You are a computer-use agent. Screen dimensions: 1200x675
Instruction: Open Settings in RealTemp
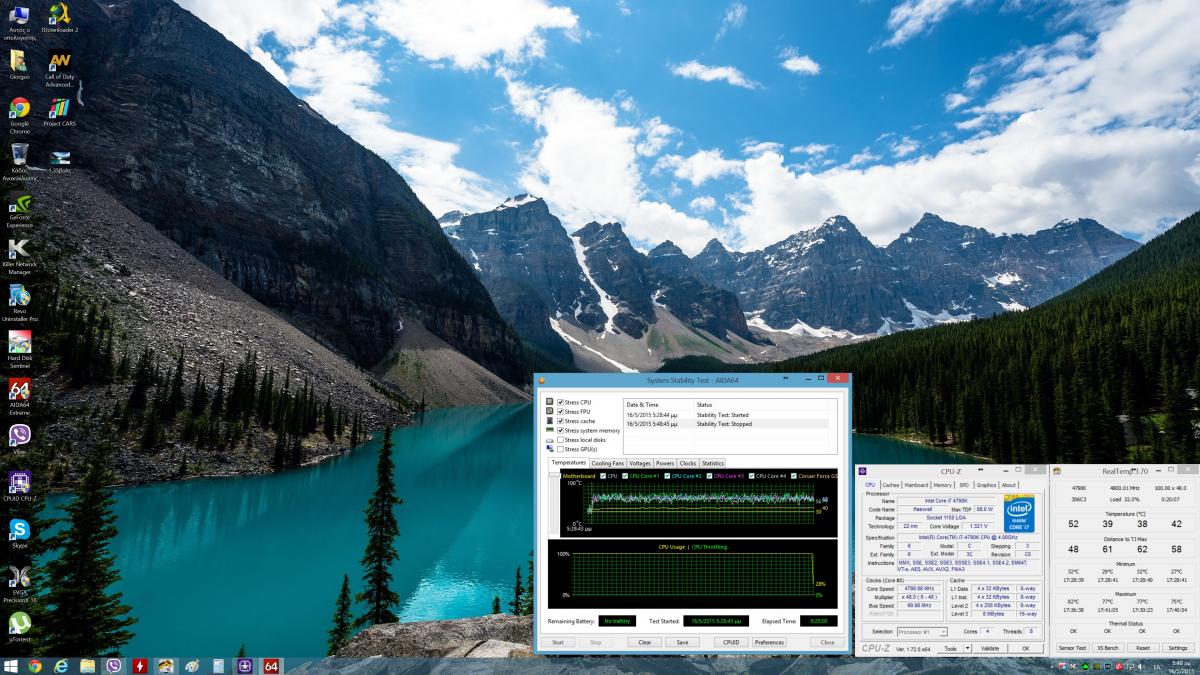pos(1177,648)
